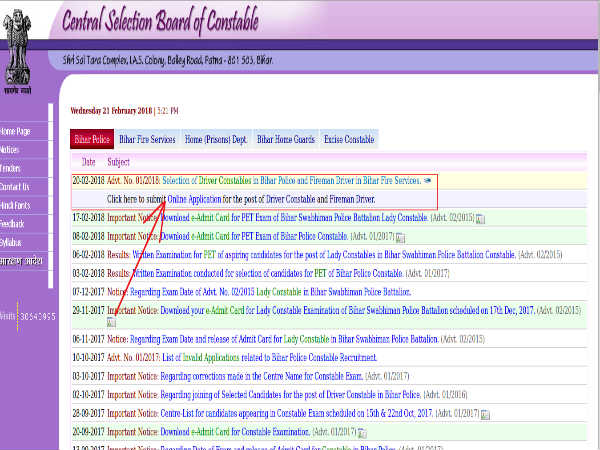Click the date text Wednesday 21 February 2018
The width and height of the screenshot is (600, 450).
point(111,111)
